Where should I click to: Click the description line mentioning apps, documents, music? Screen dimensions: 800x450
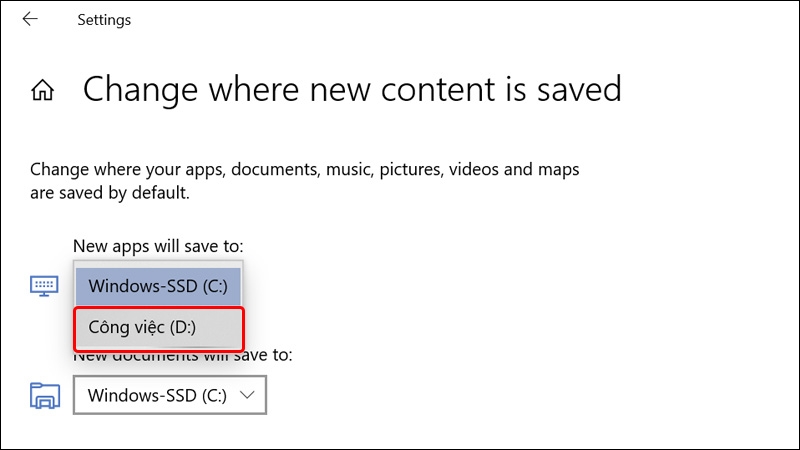click(x=305, y=169)
